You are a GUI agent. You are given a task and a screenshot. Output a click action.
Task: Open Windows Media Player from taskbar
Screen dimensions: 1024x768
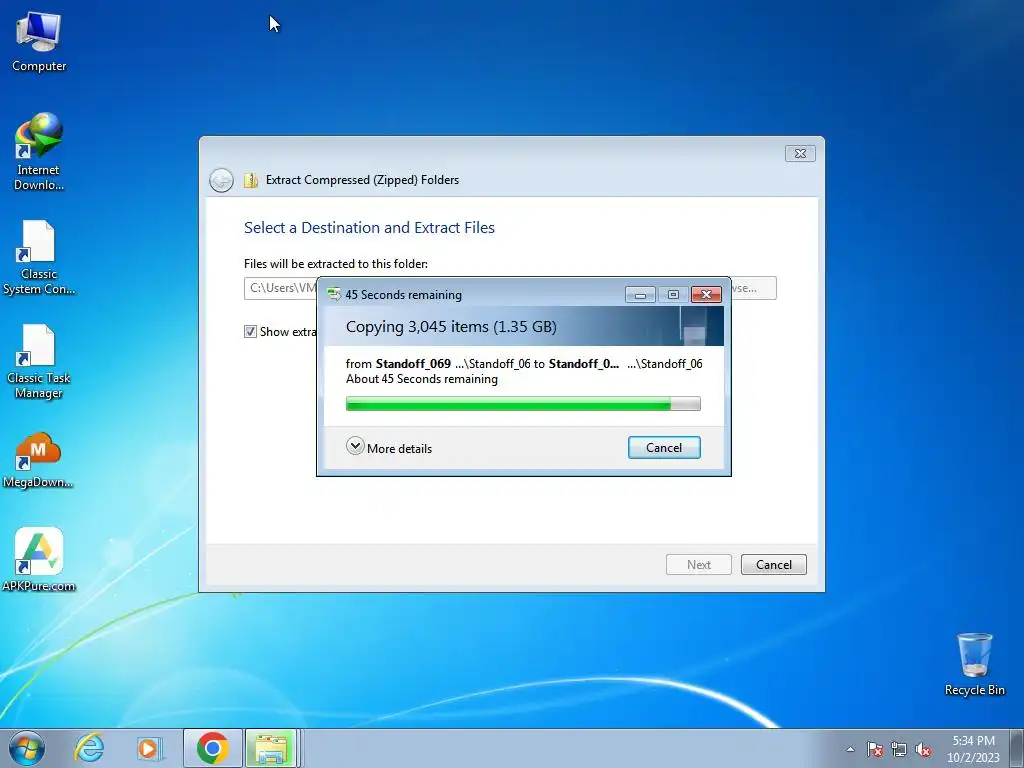click(x=150, y=748)
